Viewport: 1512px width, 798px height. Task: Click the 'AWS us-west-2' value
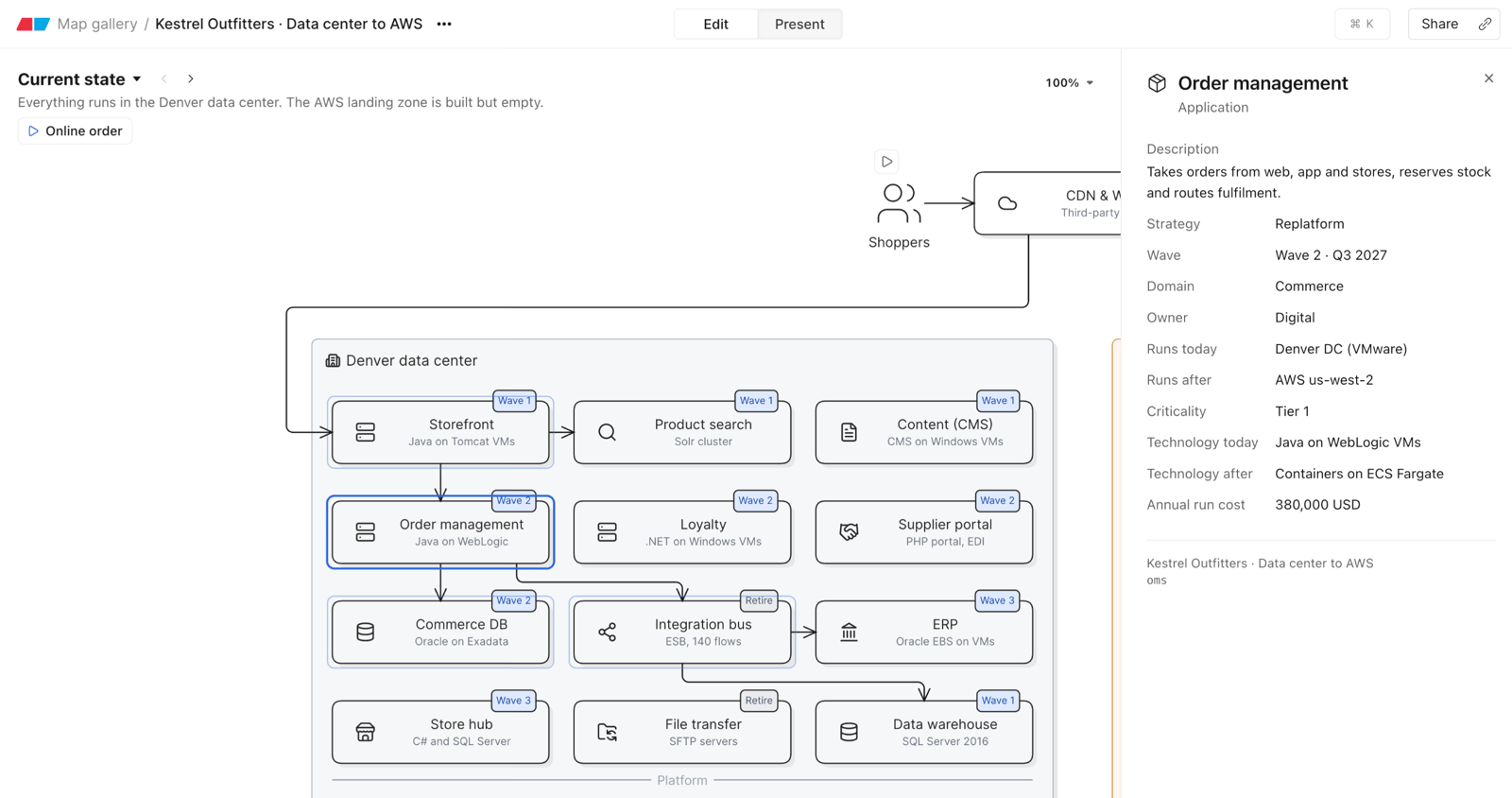click(1324, 380)
